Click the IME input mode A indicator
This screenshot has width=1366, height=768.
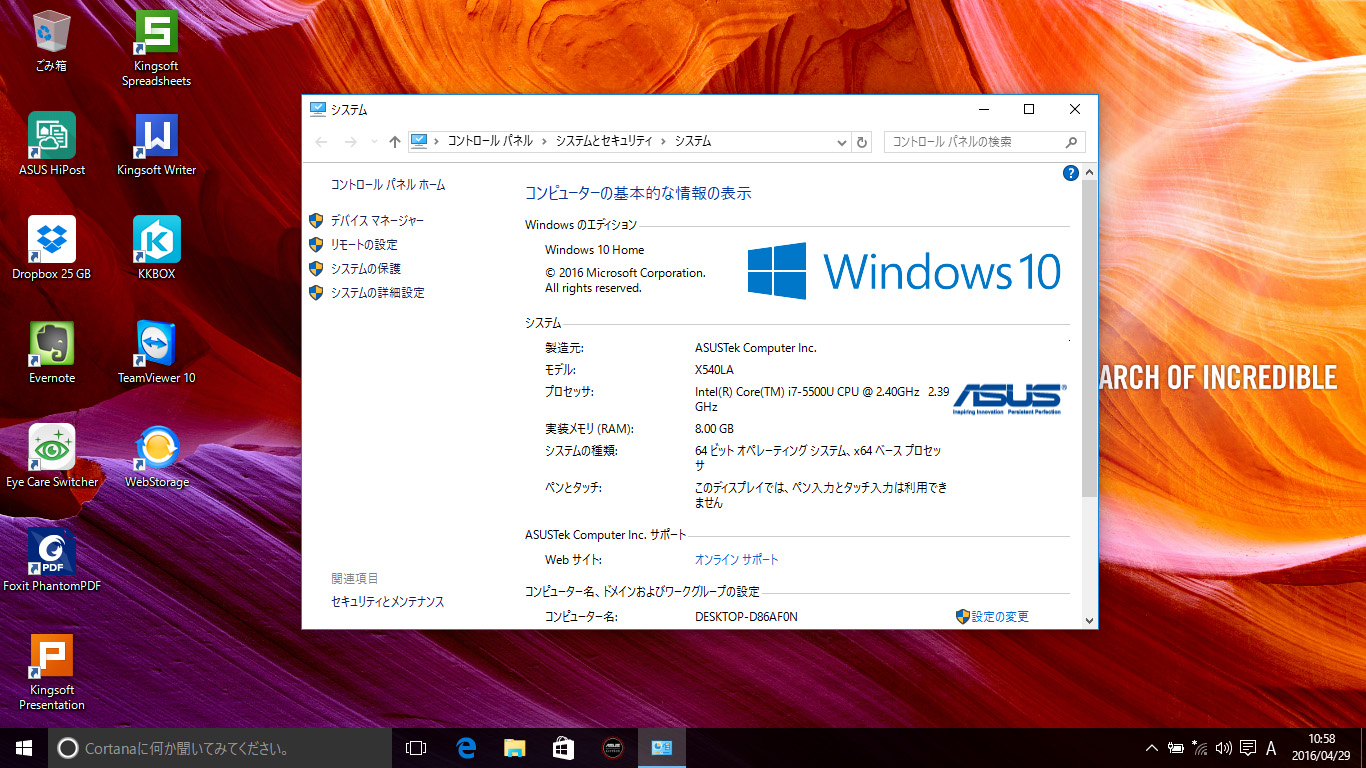[1271, 748]
